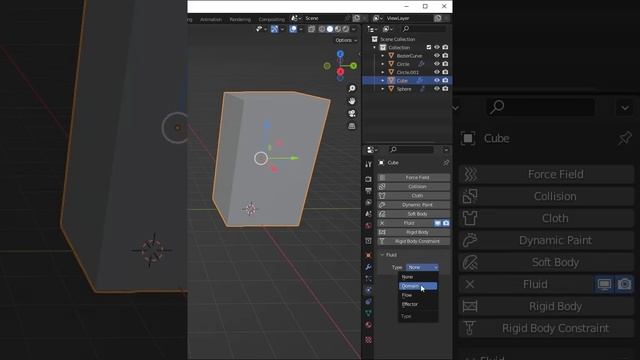Collapse the Fluid panel section
This screenshot has width=640, height=360.
(x=382, y=255)
